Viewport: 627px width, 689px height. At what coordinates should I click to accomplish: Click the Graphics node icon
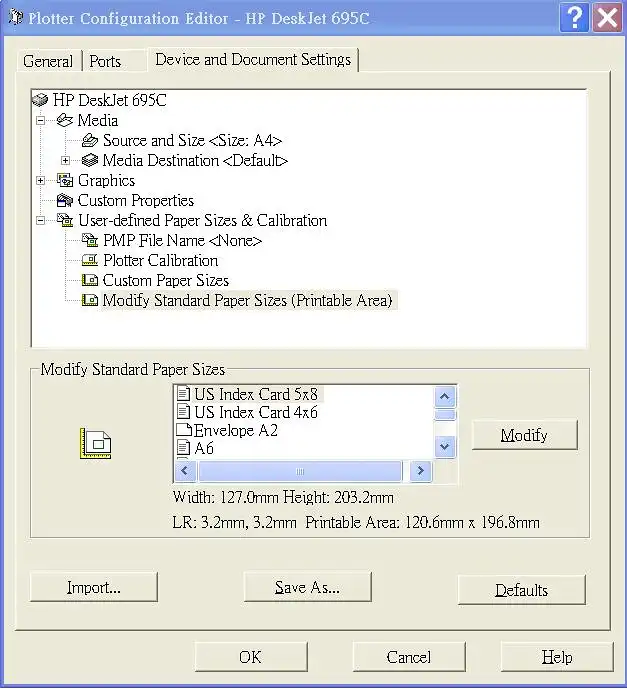(x=65, y=180)
